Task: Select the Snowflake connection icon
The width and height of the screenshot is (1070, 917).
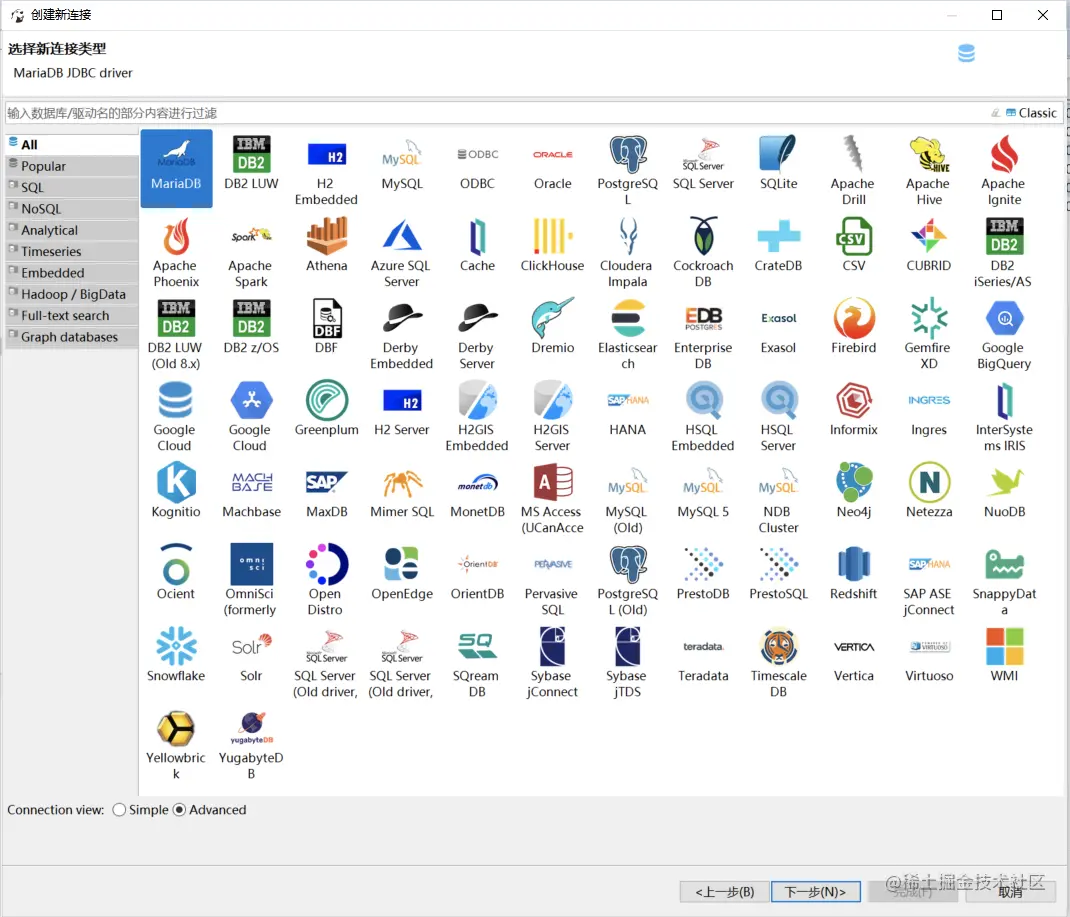Action: click(176, 645)
